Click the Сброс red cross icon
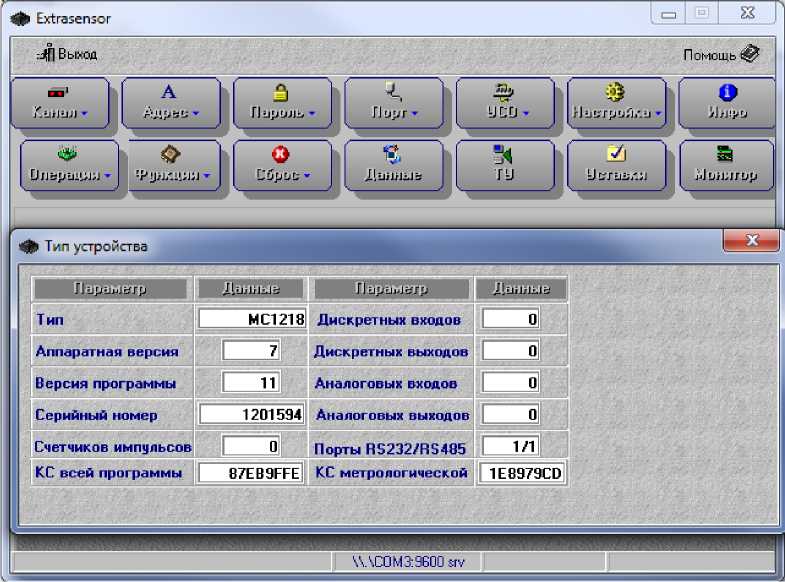Screen dimensions: 785x582 tap(280, 154)
